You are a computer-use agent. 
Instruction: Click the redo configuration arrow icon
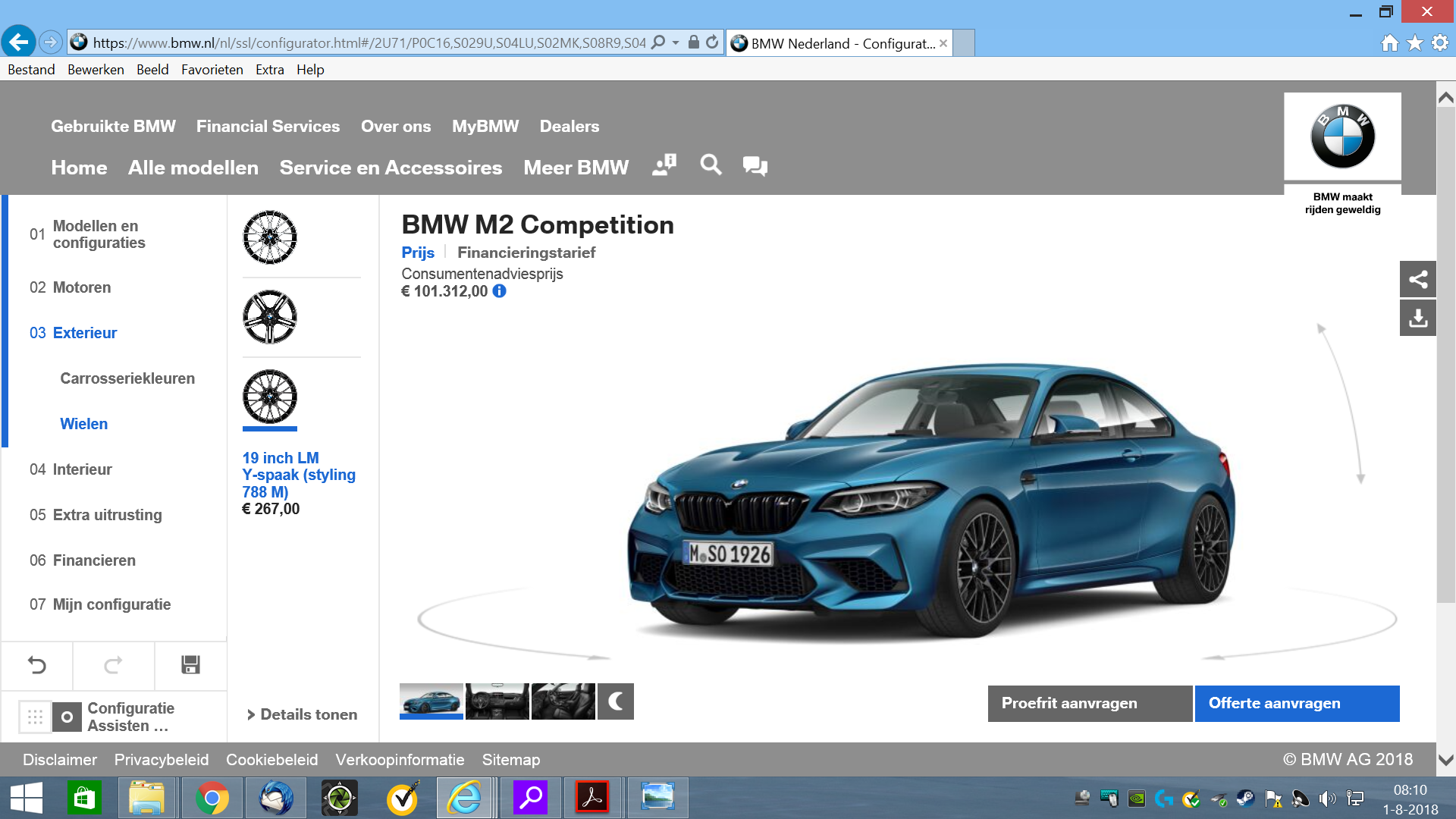(113, 665)
